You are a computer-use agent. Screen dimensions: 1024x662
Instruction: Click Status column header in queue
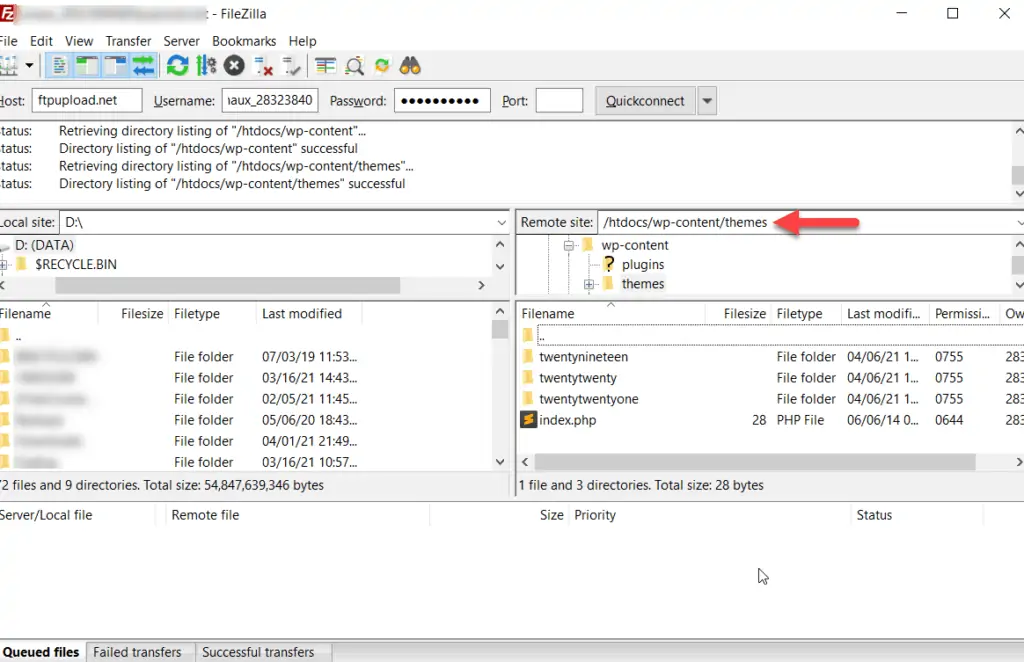pos(916,515)
